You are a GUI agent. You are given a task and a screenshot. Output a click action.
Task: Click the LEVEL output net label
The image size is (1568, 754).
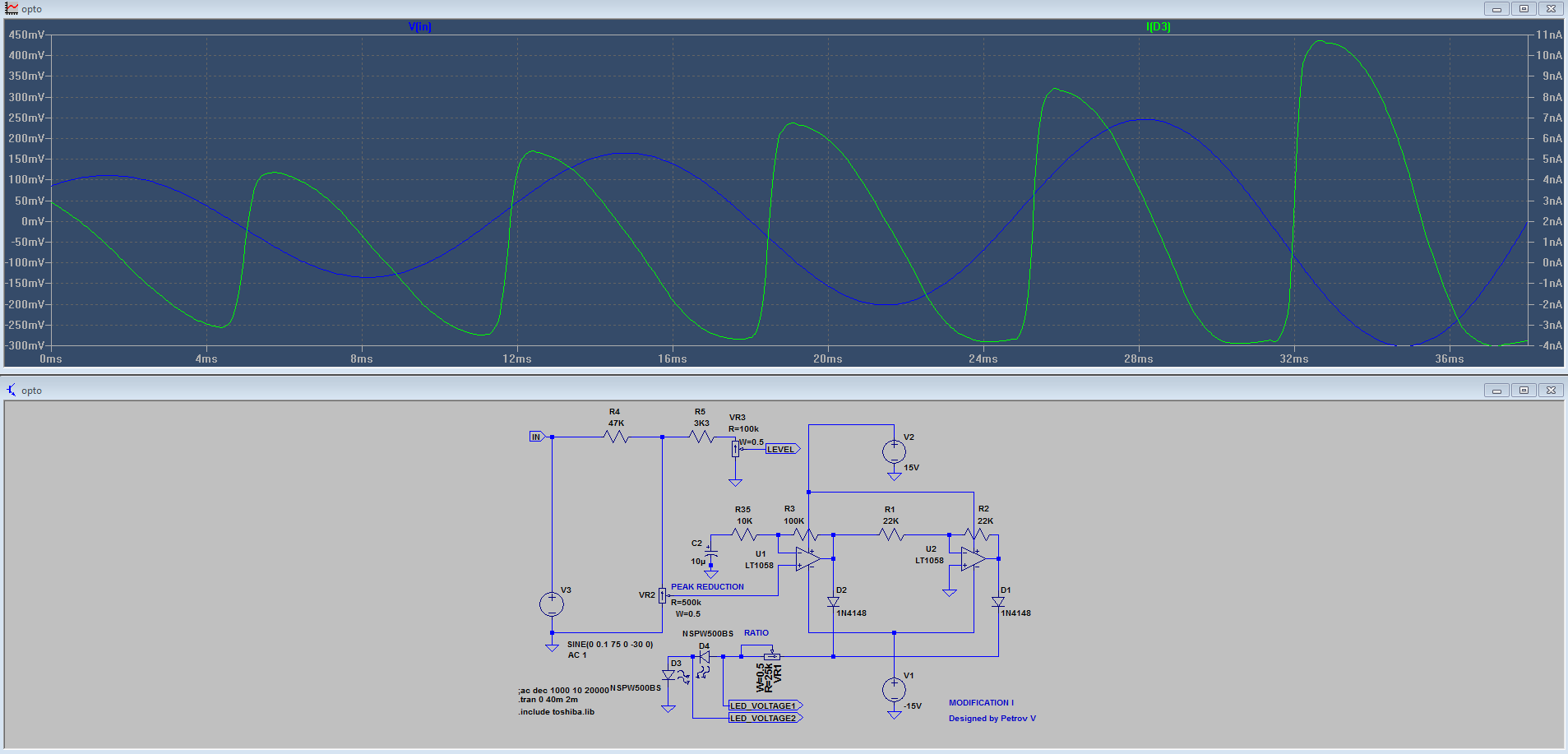(782, 449)
